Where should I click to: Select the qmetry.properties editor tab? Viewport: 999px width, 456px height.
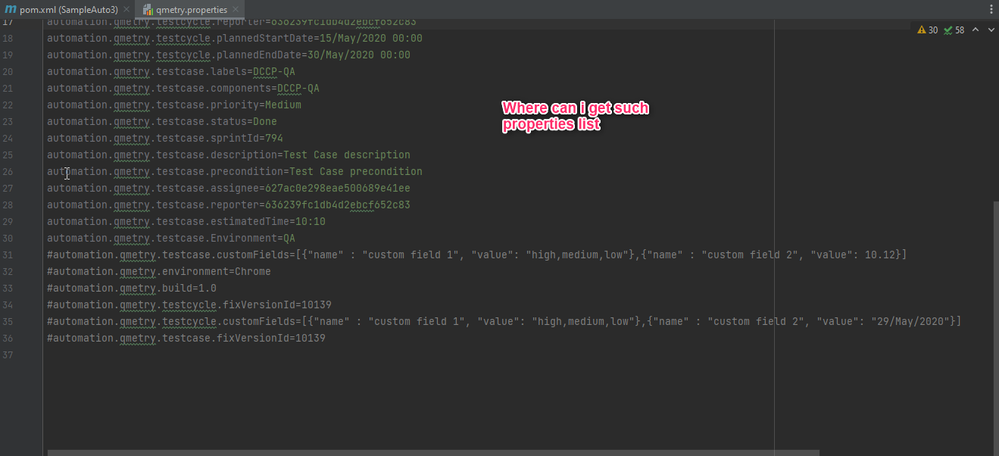(x=191, y=10)
